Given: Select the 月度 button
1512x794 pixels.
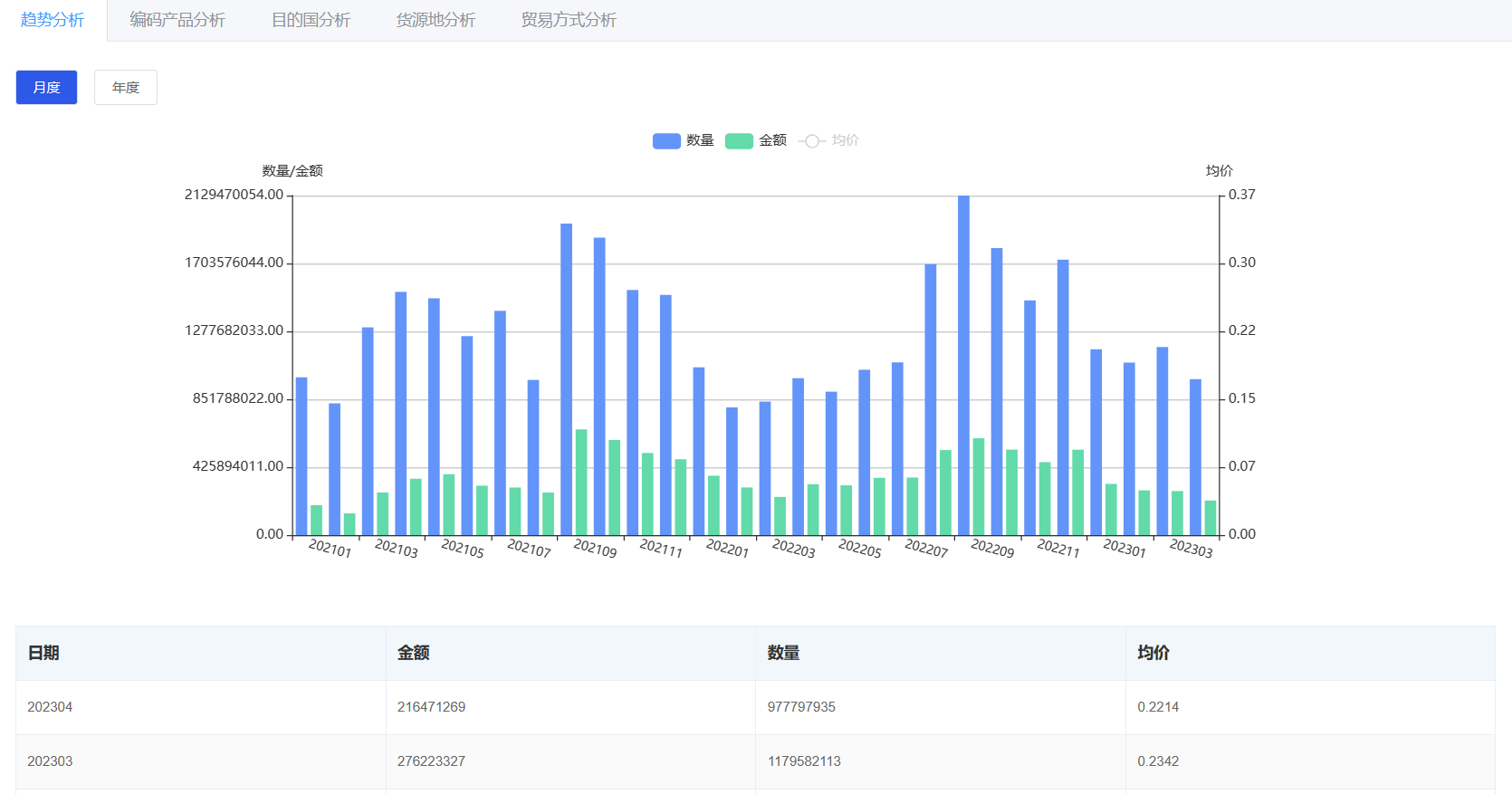Looking at the screenshot, I should point(46,88).
